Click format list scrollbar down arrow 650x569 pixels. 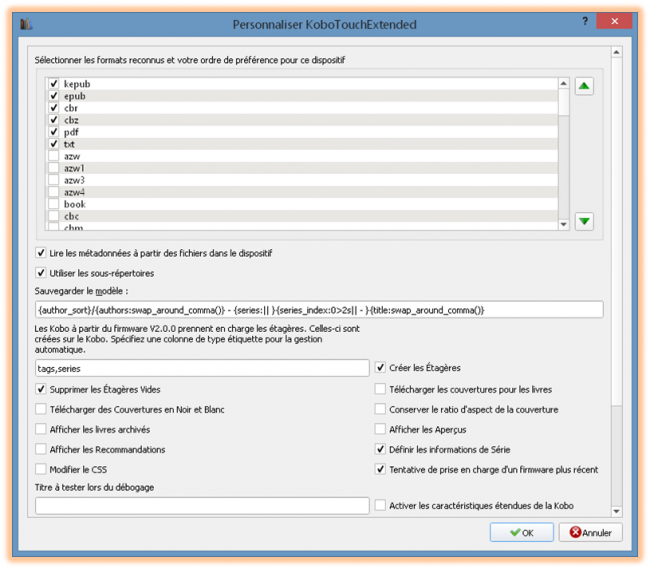(563, 224)
